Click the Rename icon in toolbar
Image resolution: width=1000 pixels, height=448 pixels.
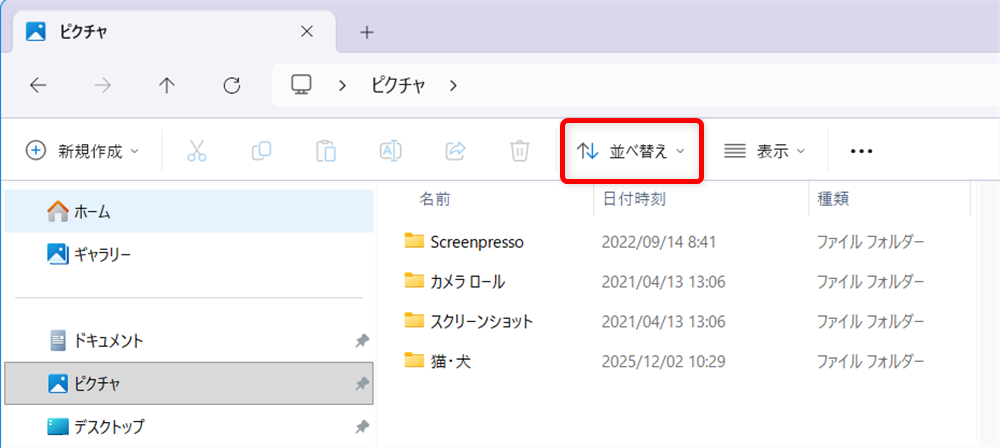tap(390, 151)
